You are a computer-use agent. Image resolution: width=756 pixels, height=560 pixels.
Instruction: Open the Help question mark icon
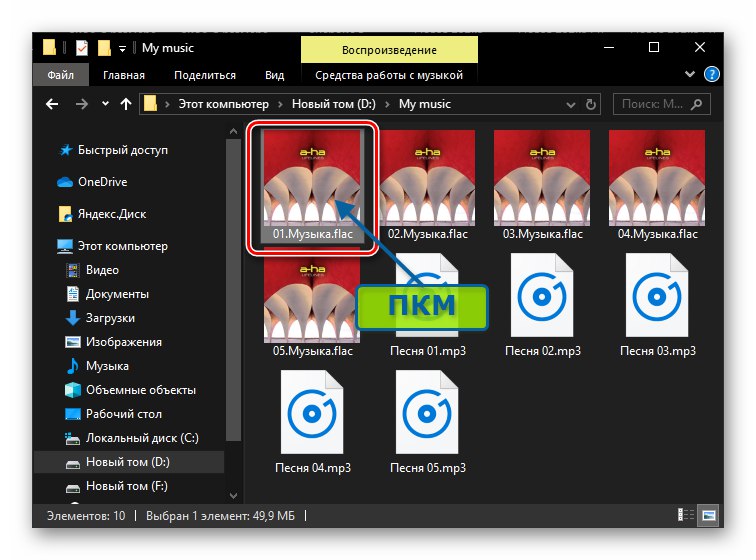click(x=711, y=74)
